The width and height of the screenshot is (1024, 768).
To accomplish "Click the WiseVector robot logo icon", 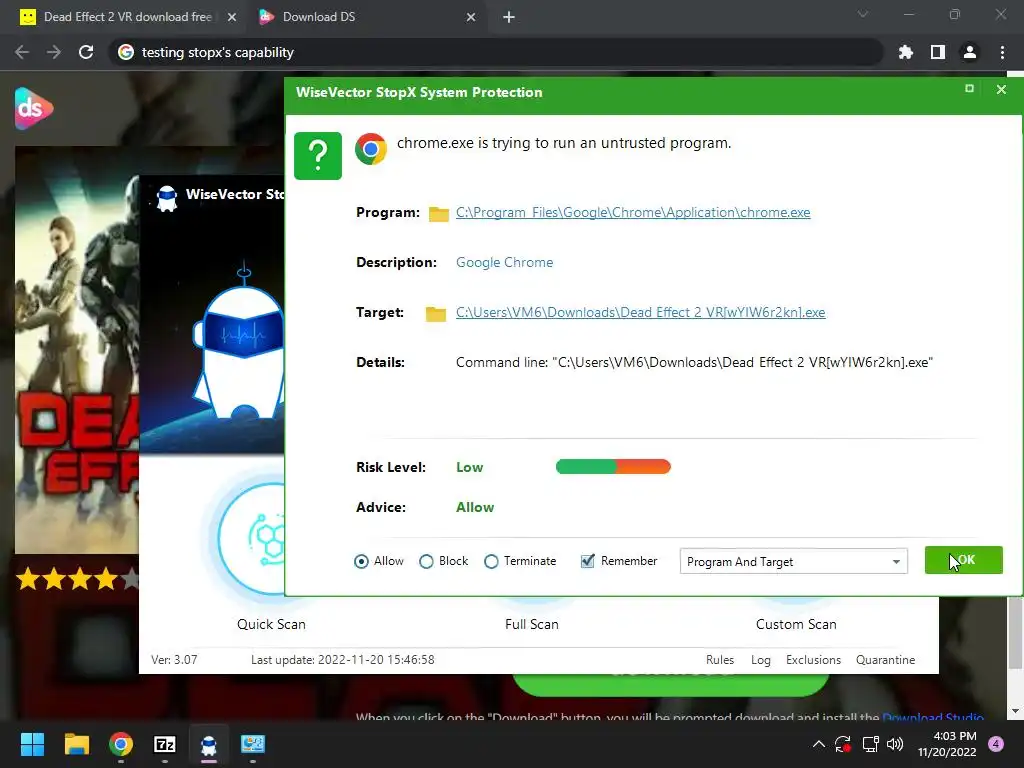I will pos(167,198).
